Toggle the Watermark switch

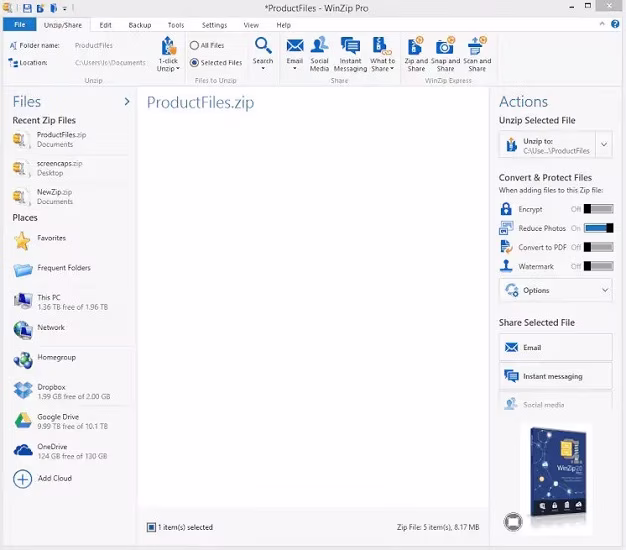tap(598, 266)
